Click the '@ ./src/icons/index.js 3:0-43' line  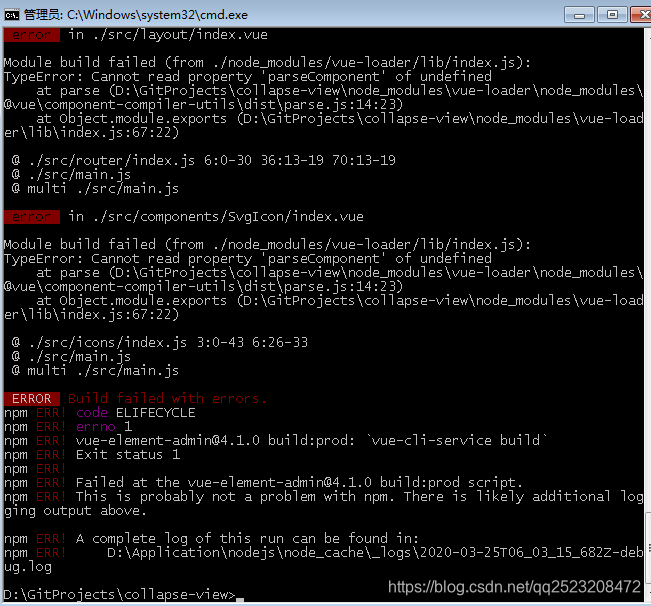point(160,342)
